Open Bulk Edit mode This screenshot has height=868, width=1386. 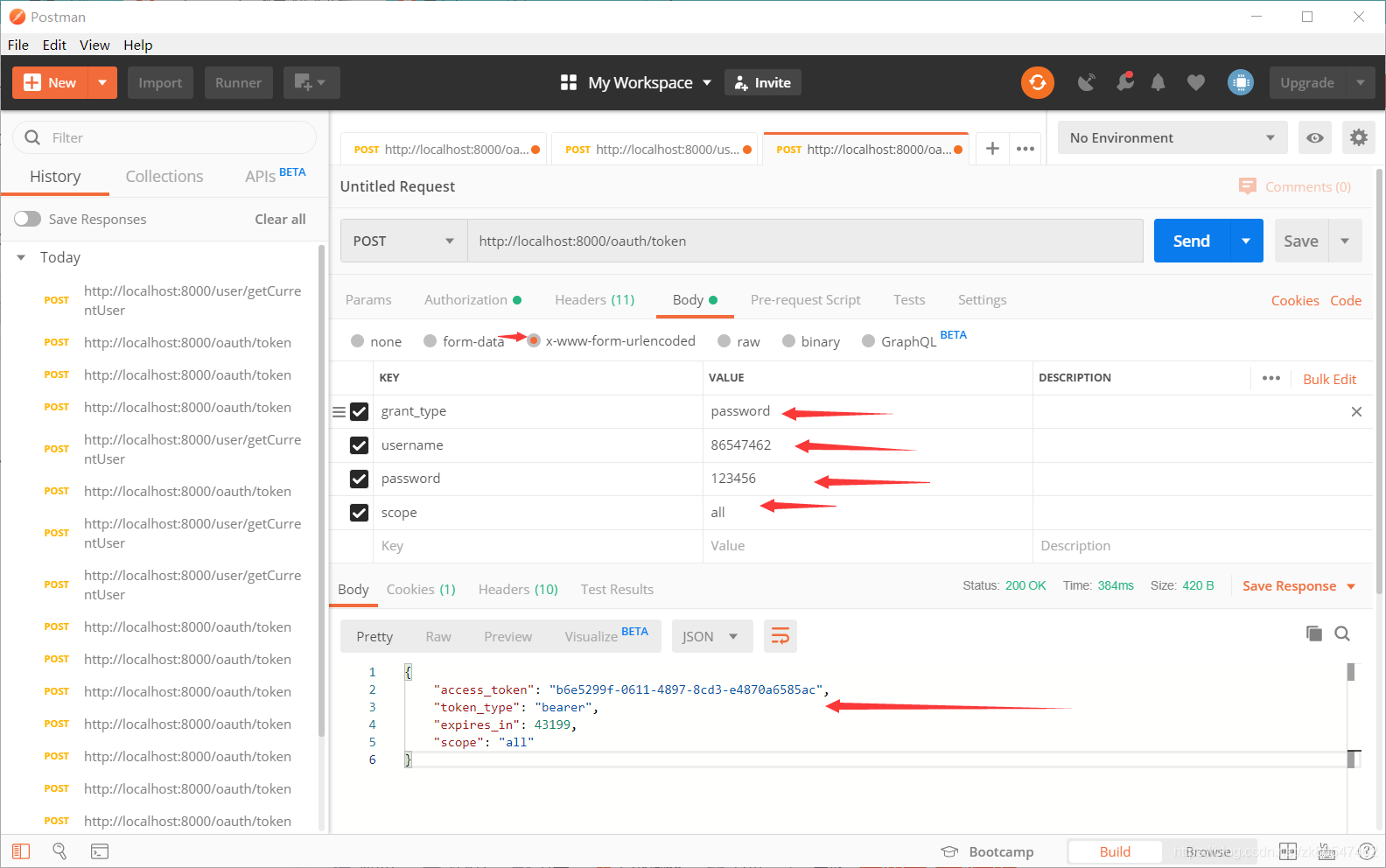point(1329,379)
